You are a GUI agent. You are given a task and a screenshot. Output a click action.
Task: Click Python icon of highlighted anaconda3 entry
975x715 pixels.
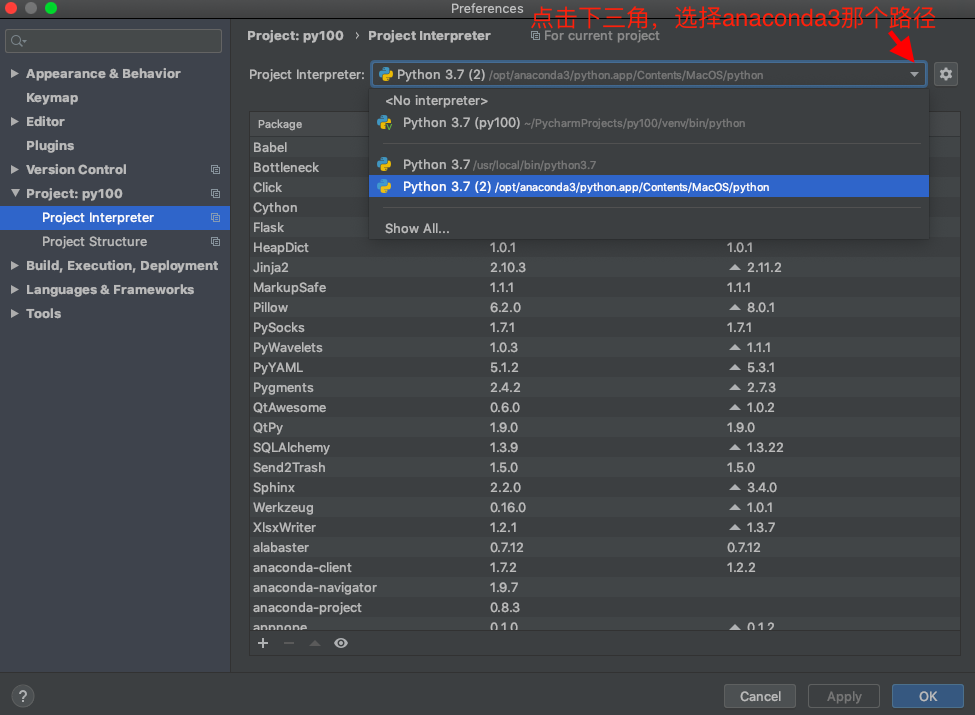point(385,187)
